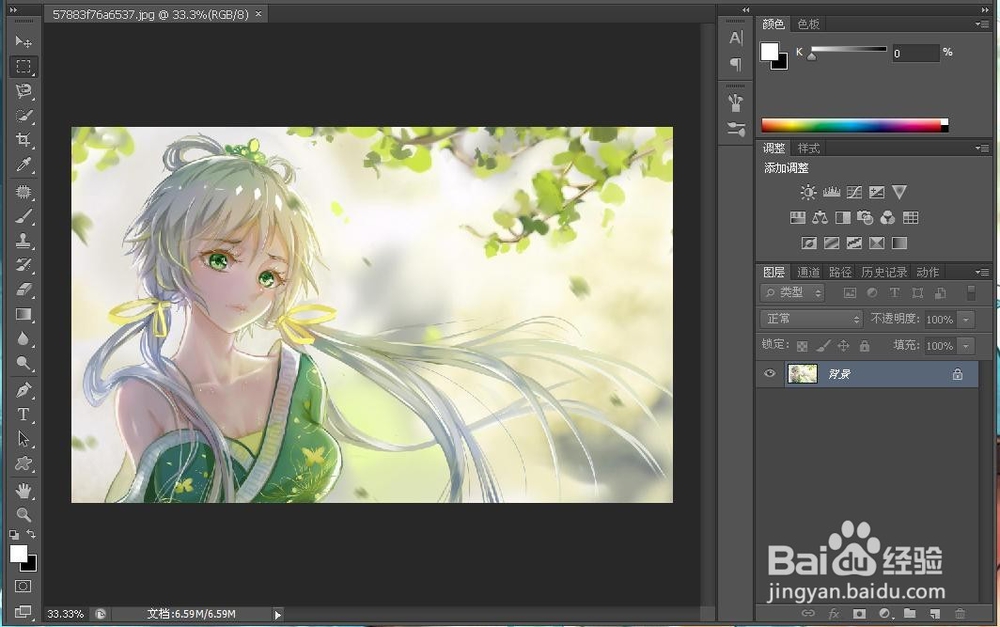
Task: Select the Blur tool
Action: (24, 339)
